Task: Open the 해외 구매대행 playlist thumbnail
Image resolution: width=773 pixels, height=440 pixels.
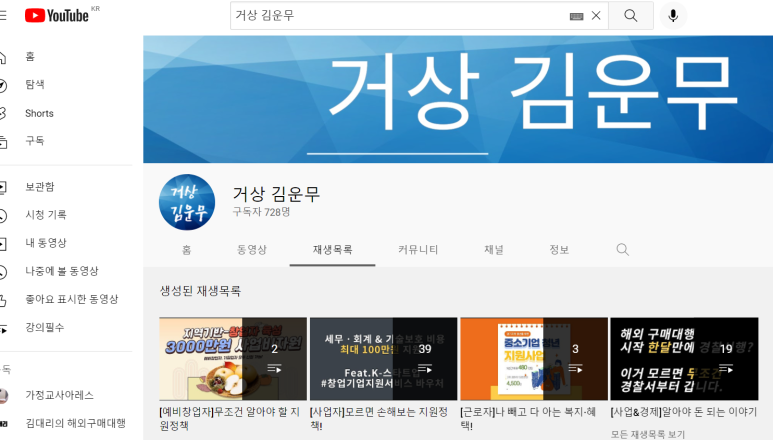Action: (x=684, y=359)
